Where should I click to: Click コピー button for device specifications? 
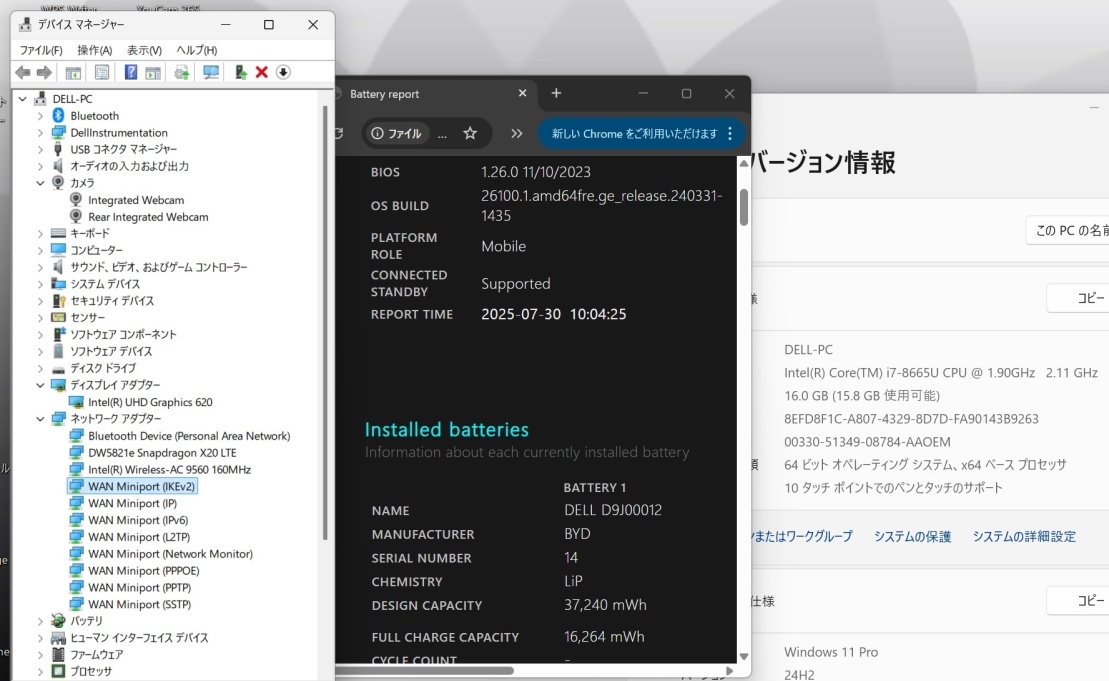[1078, 298]
